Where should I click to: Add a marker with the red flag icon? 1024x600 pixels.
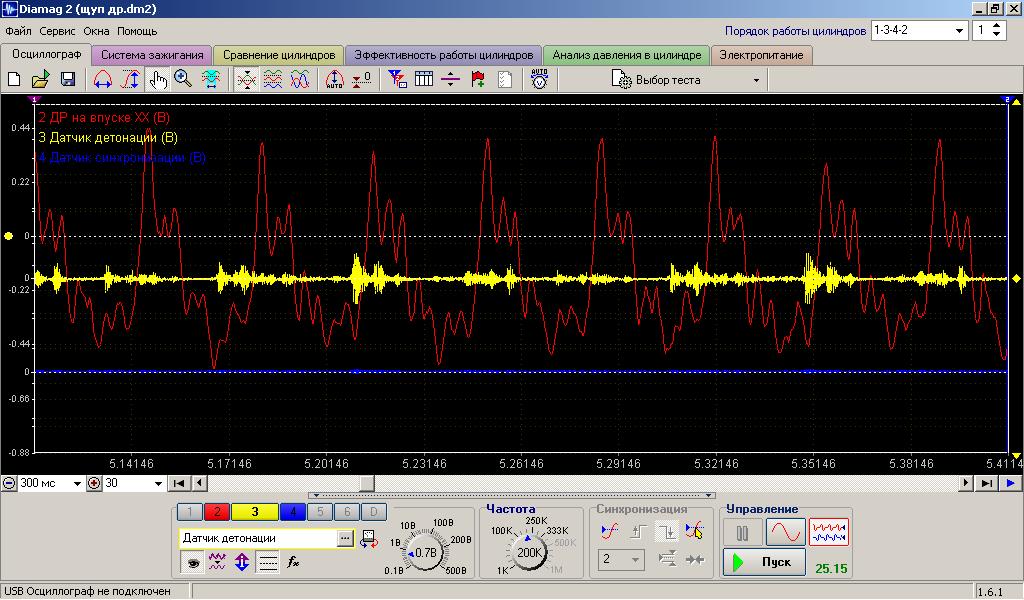coord(477,80)
